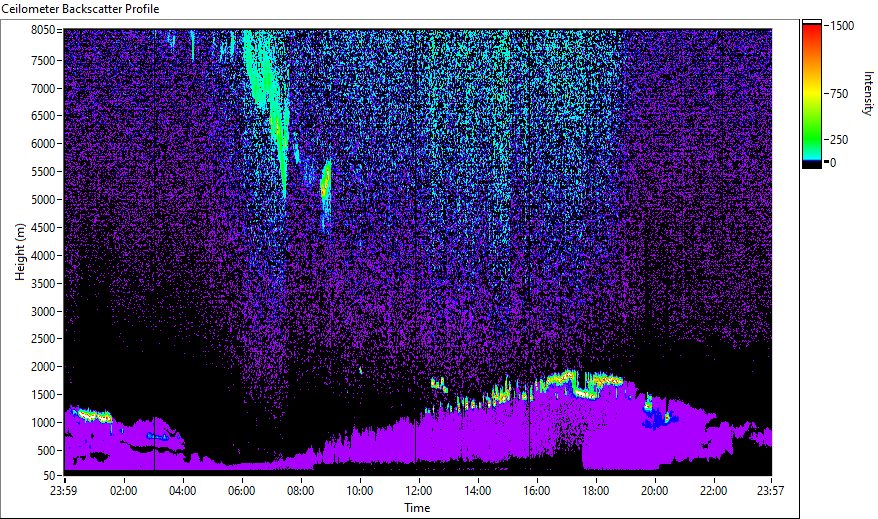The image size is (878, 519).
Task: Click the 20:00 time axis label
Action: click(x=654, y=491)
